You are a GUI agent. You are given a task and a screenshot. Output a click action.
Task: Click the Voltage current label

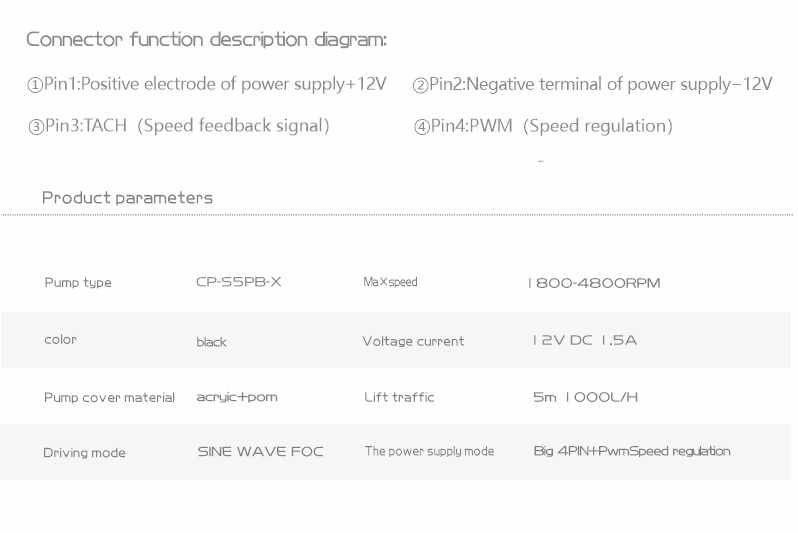pos(413,341)
